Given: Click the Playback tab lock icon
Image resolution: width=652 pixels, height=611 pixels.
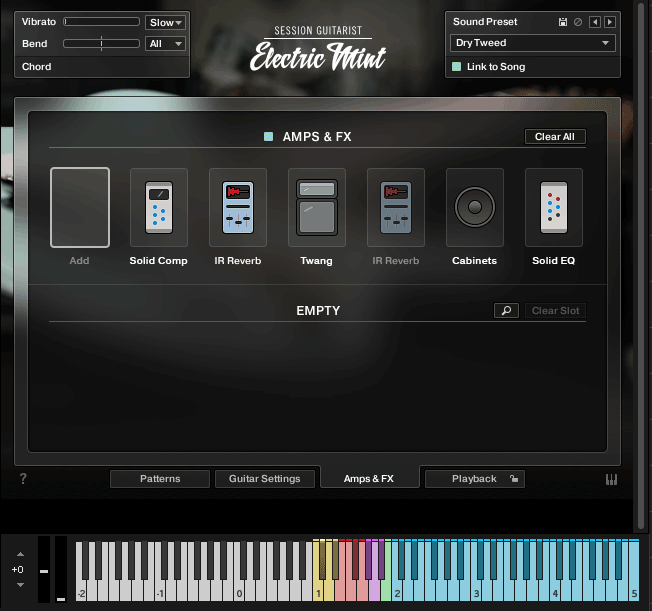Looking at the screenshot, I should pos(514,479).
